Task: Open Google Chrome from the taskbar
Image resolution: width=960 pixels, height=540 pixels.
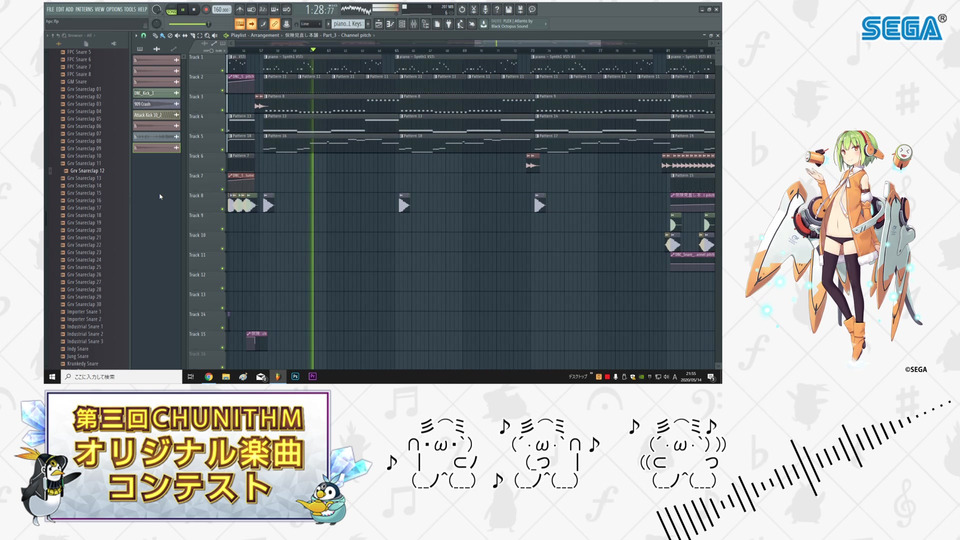Action: pyautogui.click(x=209, y=377)
